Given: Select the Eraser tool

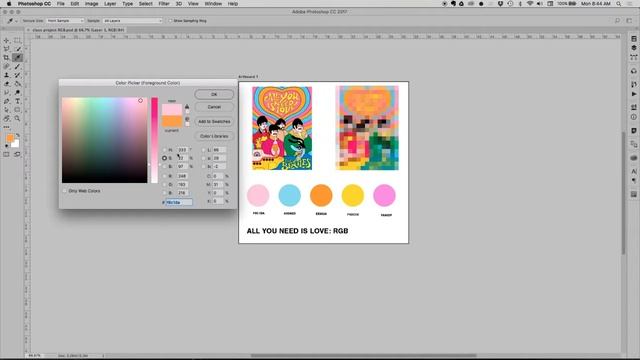Looking at the screenshot, I should [x=6, y=84].
